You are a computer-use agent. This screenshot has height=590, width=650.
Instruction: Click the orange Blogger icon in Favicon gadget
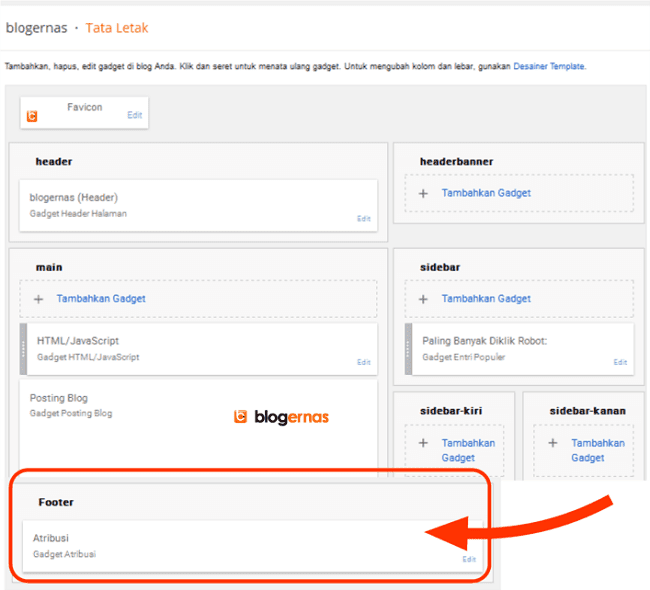(32, 116)
